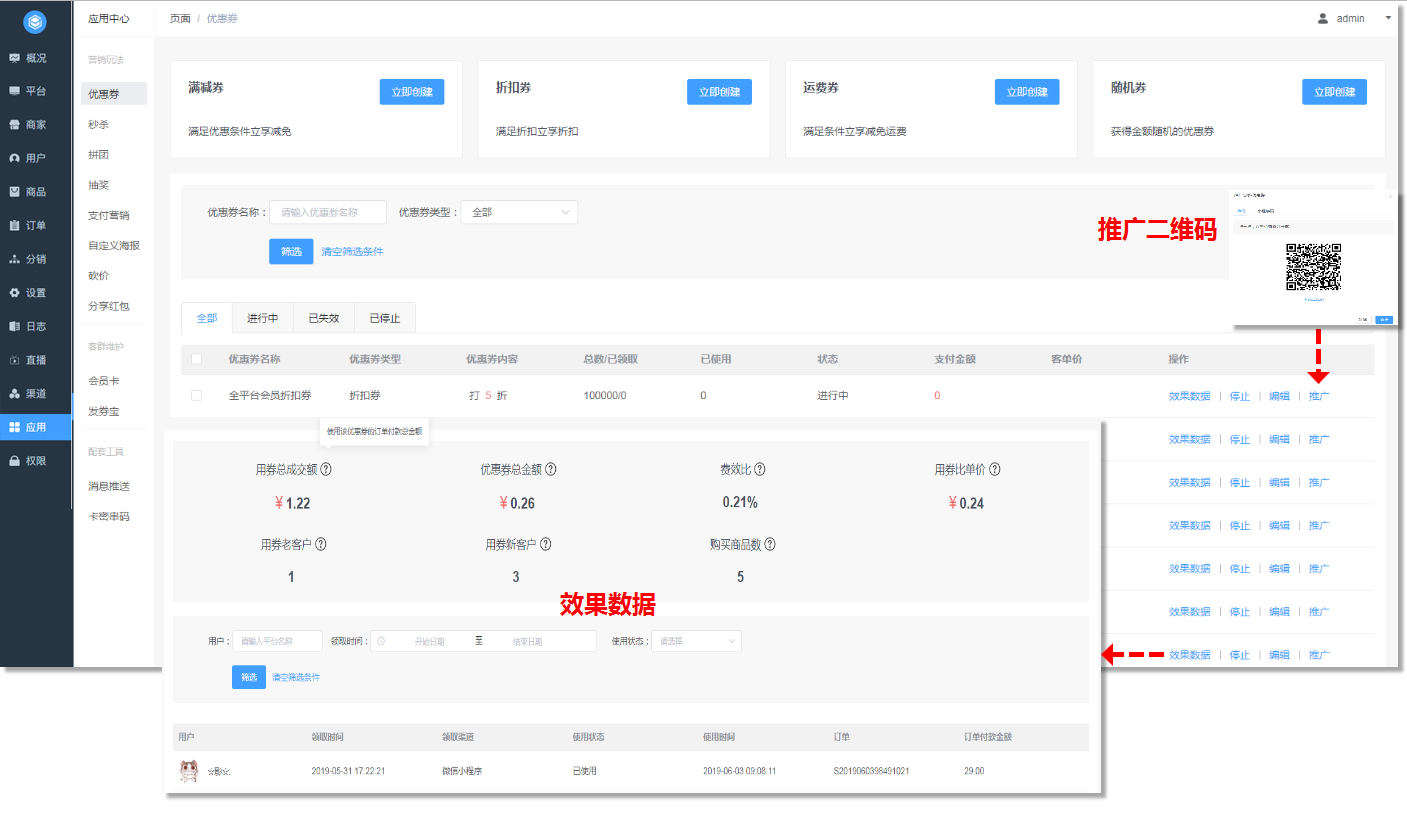This screenshot has height=815, width=1407.
Task: Click 编辑 for 全平台会员折扣券 row
Action: point(1279,396)
